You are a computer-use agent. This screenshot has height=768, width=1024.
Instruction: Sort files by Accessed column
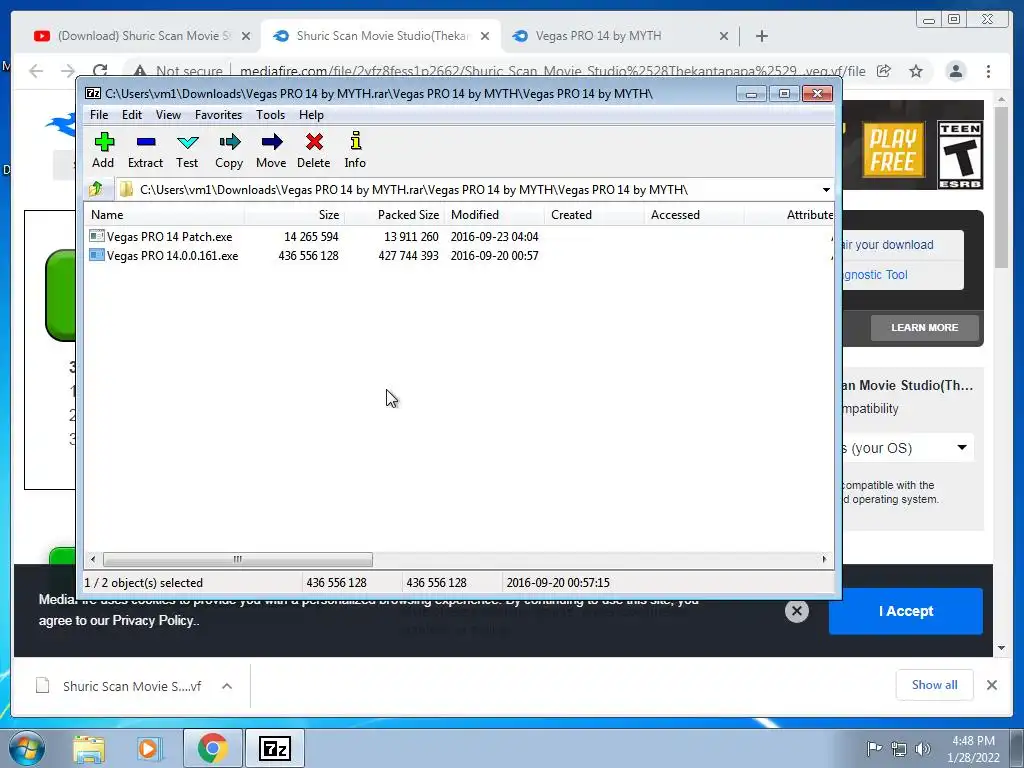[x=694, y=215]
